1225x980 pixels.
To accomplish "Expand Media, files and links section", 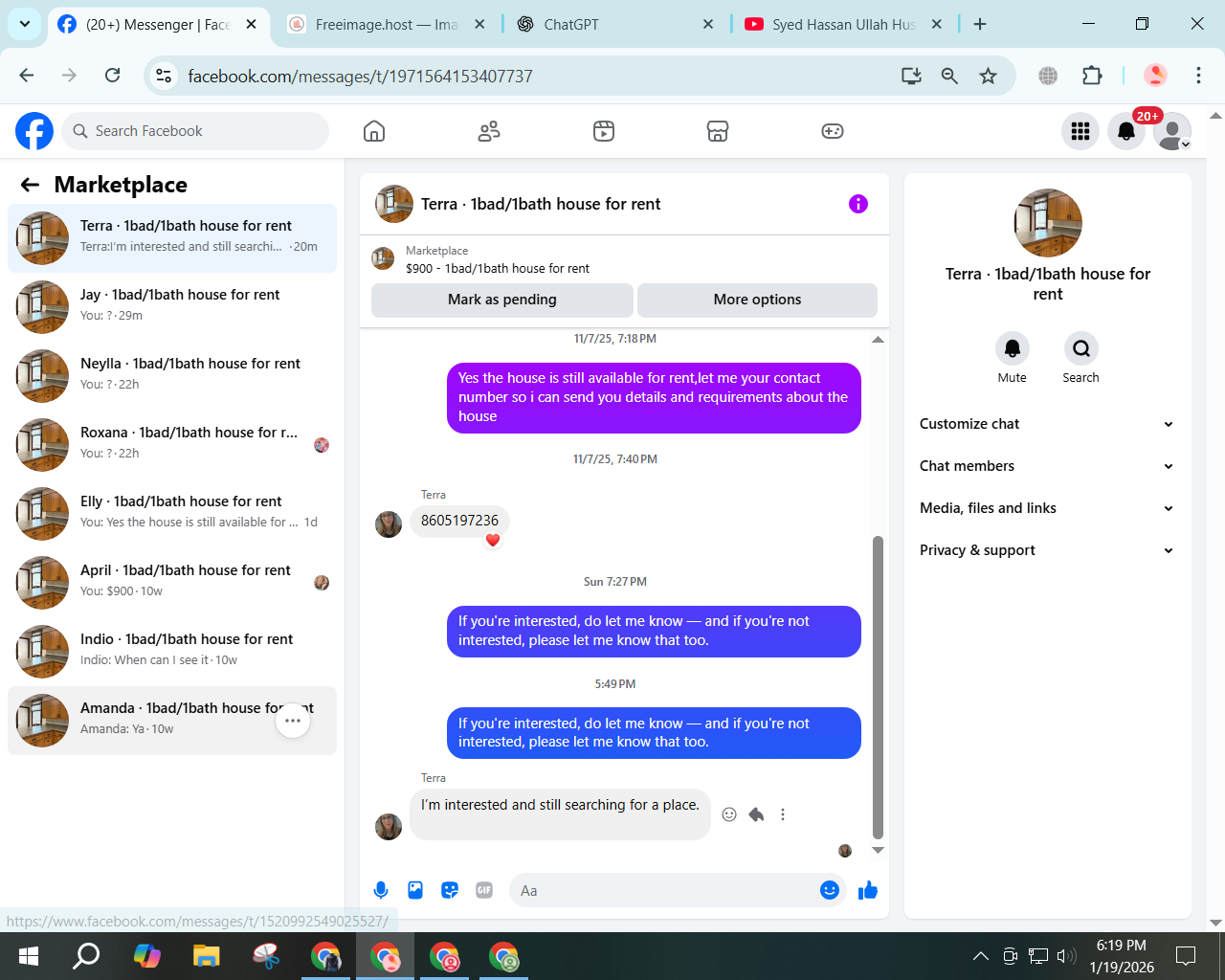I will (1047, 508).
